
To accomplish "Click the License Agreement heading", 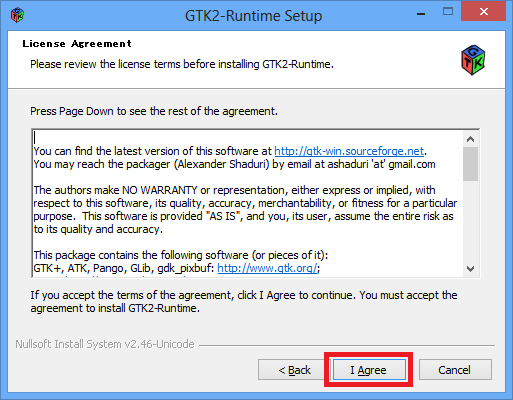I will click(77, 44).
